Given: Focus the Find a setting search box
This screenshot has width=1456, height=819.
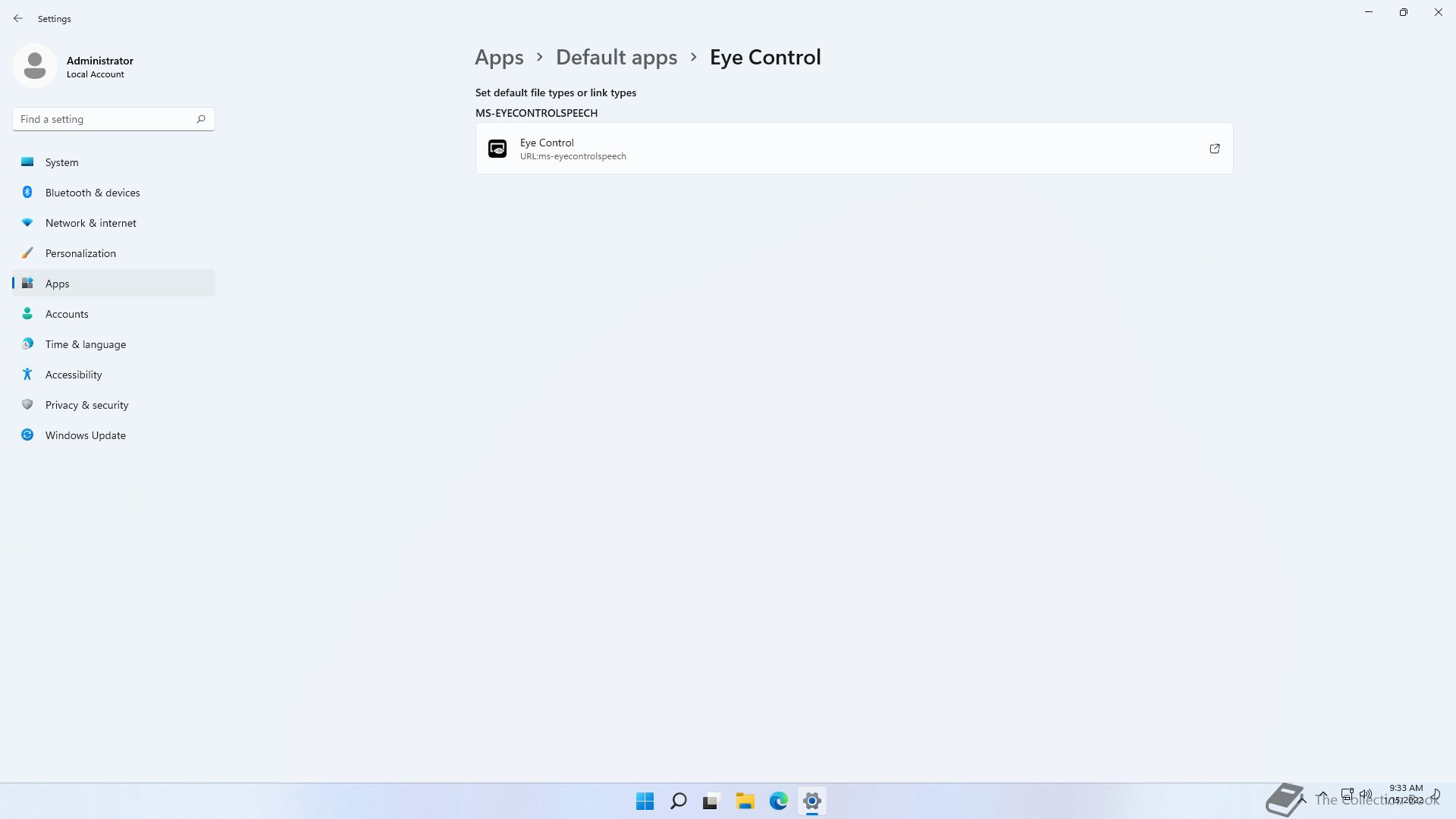Looking at the screenshot, I should pos(114,119).
